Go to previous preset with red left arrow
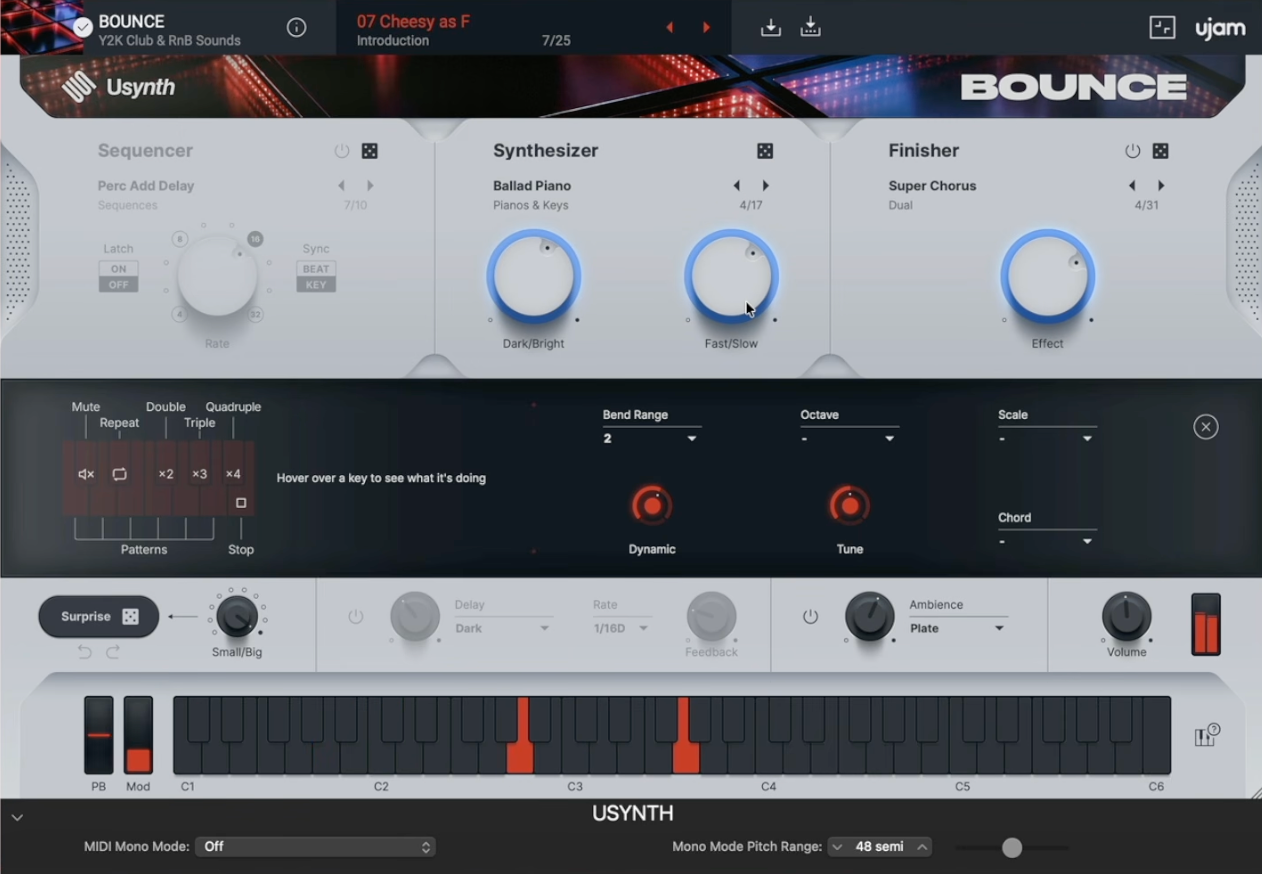The image size is (1262, 874). click(670, 28)
